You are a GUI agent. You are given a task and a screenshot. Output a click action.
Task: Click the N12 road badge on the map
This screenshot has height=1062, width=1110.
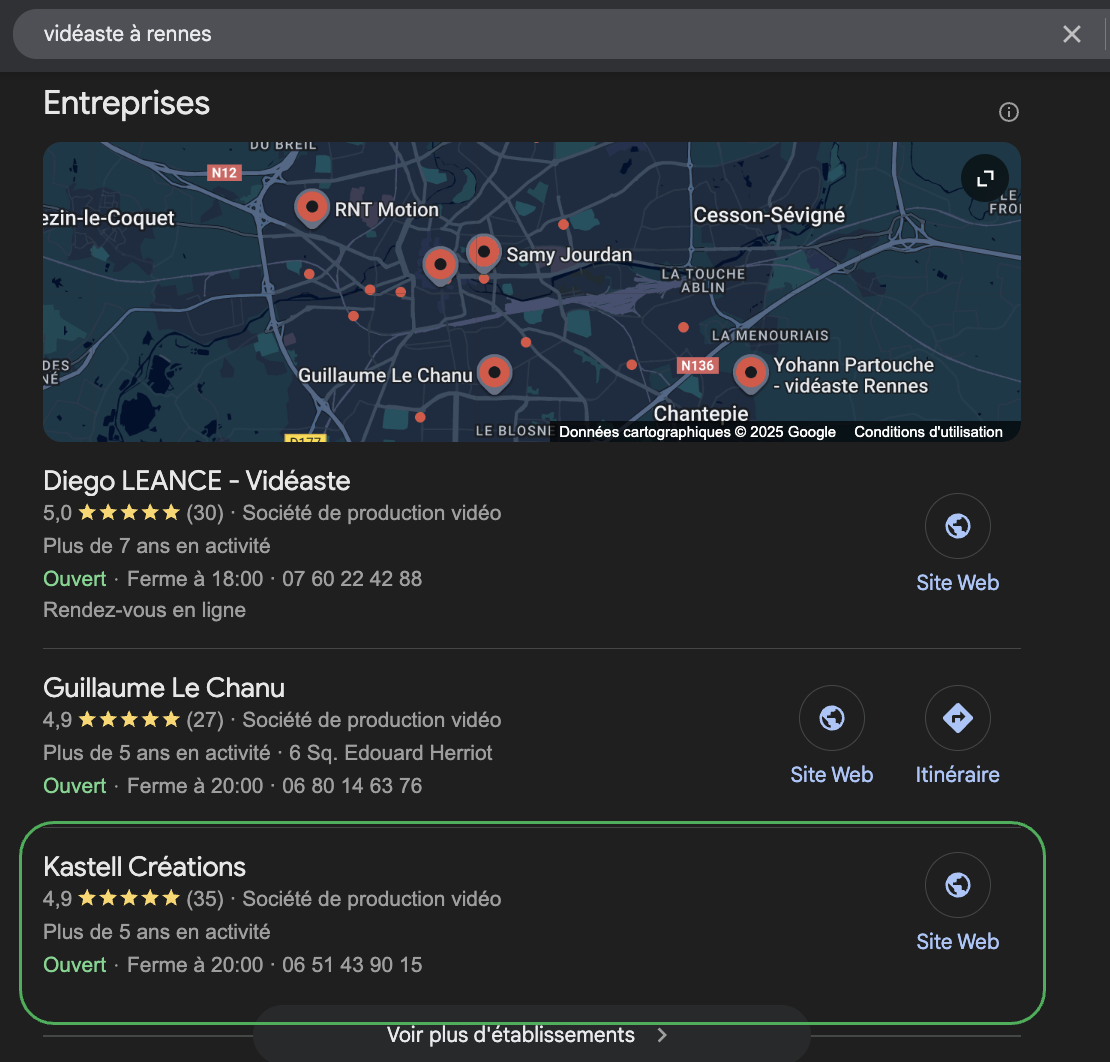(x=224, y=173)
